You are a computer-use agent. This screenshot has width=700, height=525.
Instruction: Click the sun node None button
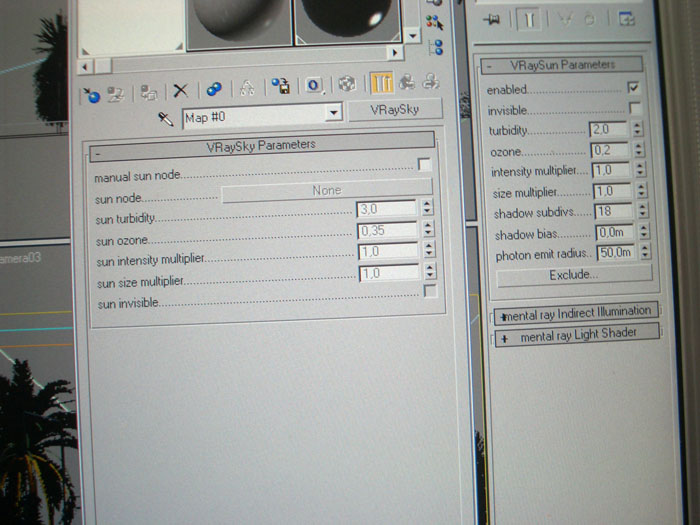click(326, 191)
